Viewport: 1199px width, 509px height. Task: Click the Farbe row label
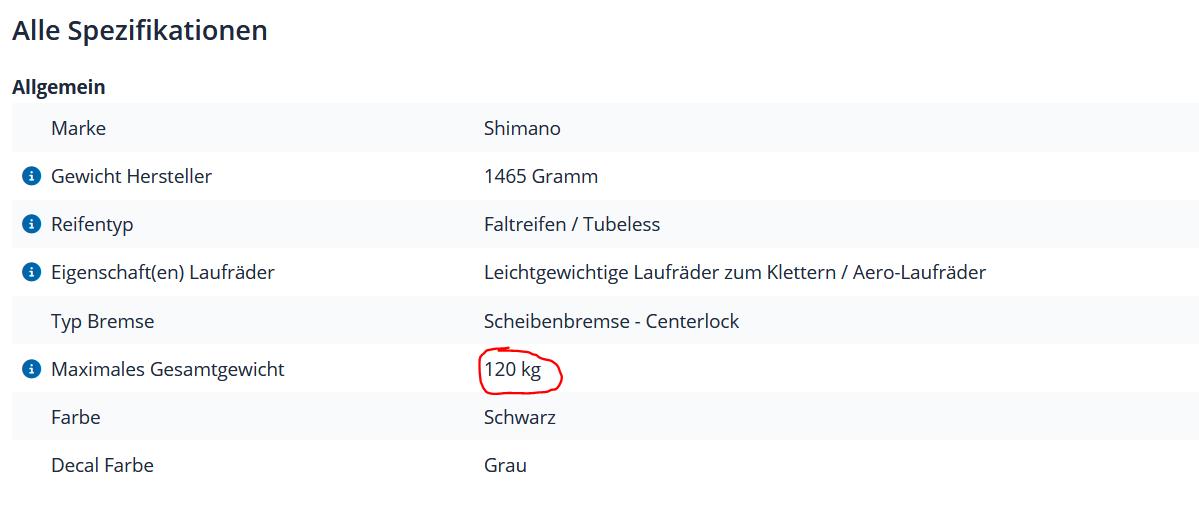(76, 417)
